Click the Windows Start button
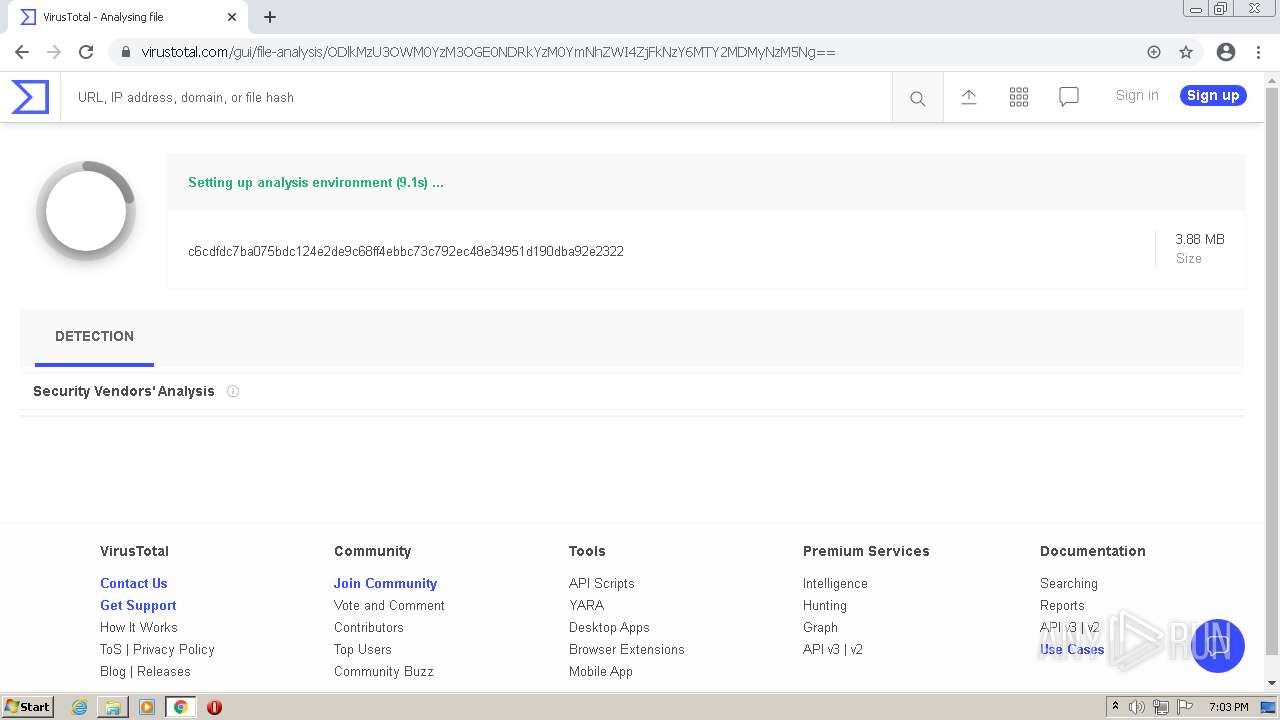 point(27,707)
